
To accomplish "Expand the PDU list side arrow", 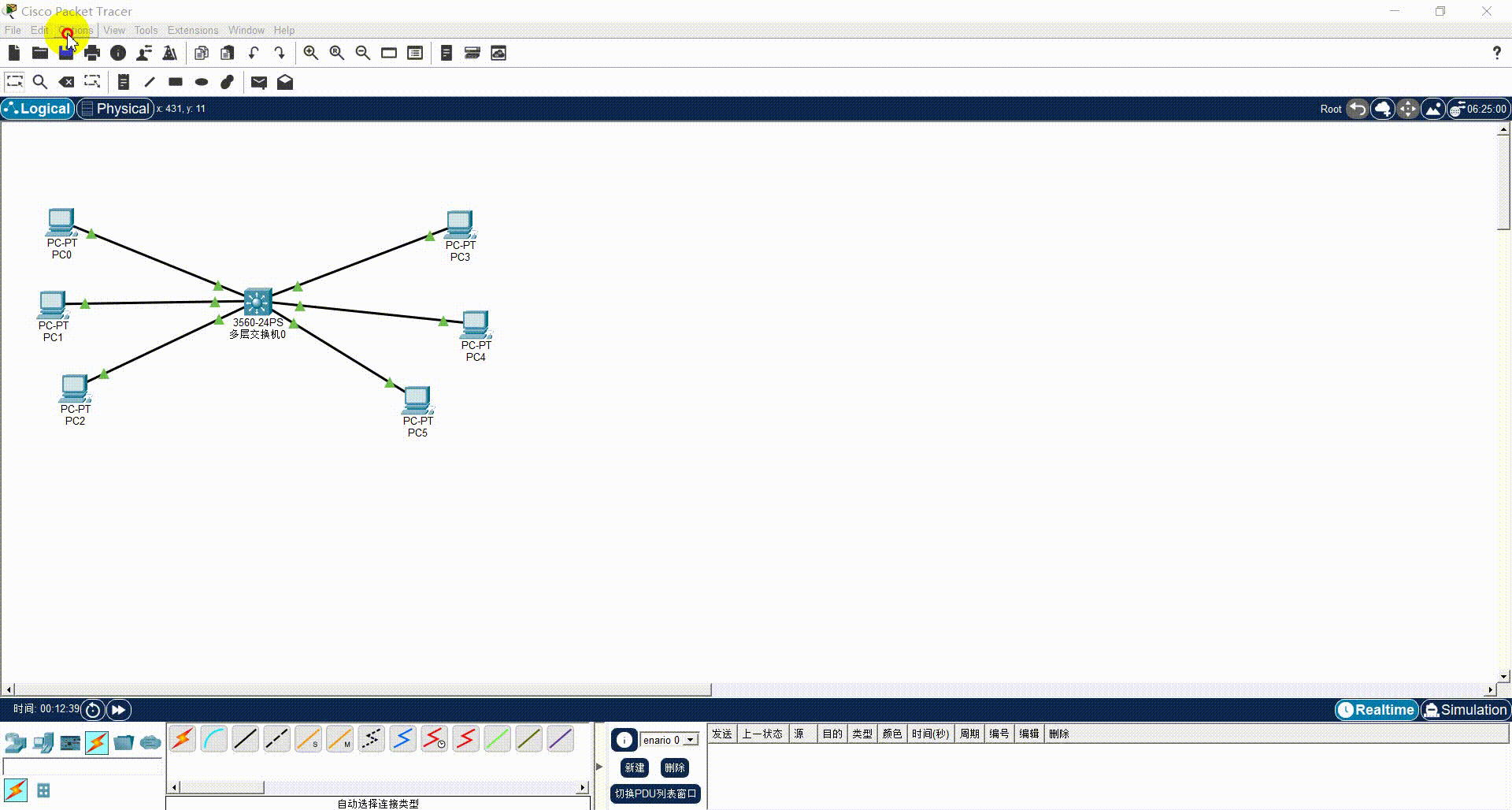I will 599,766.
